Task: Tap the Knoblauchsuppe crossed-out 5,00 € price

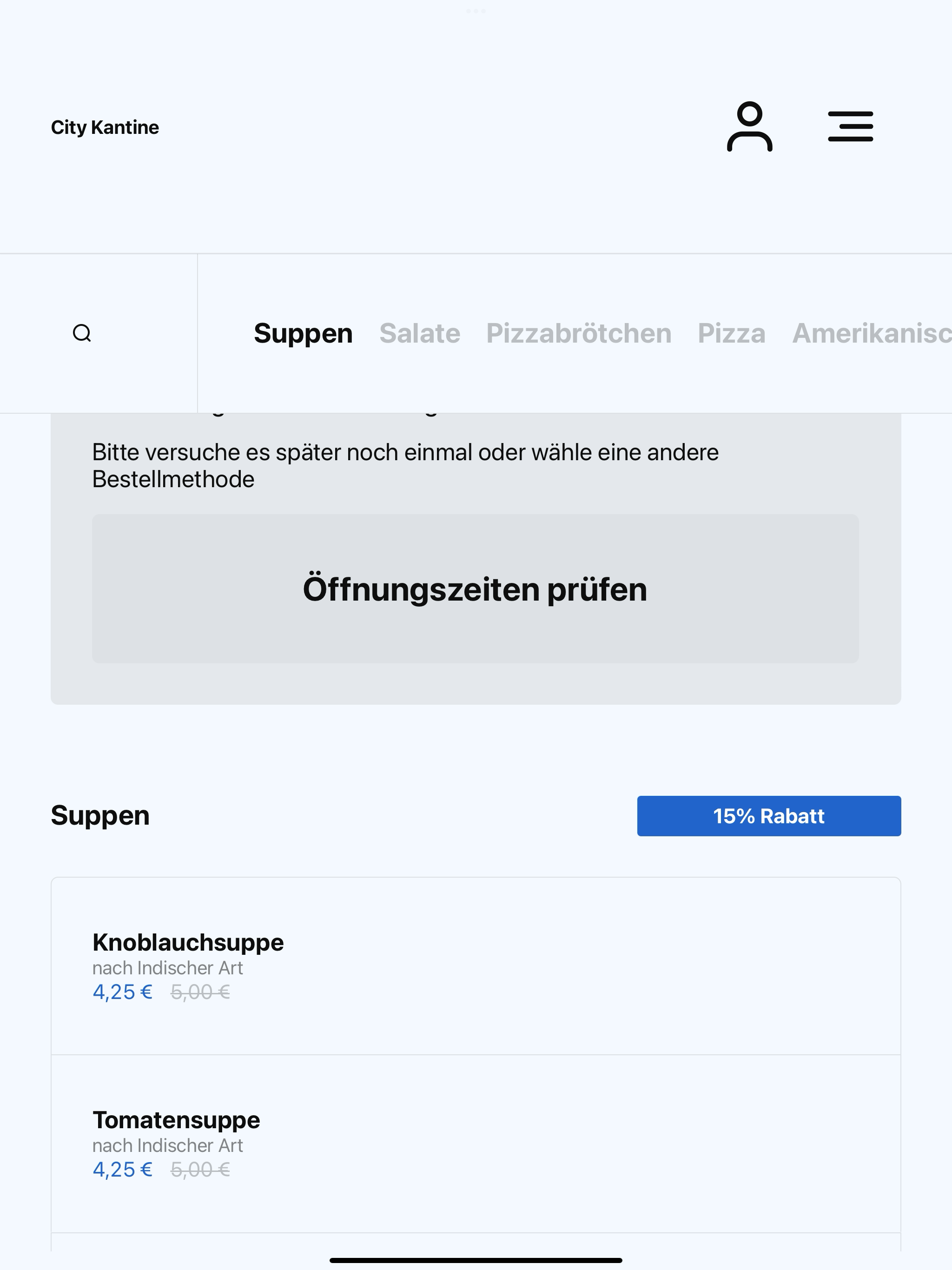Action: [x=200, y=992]
